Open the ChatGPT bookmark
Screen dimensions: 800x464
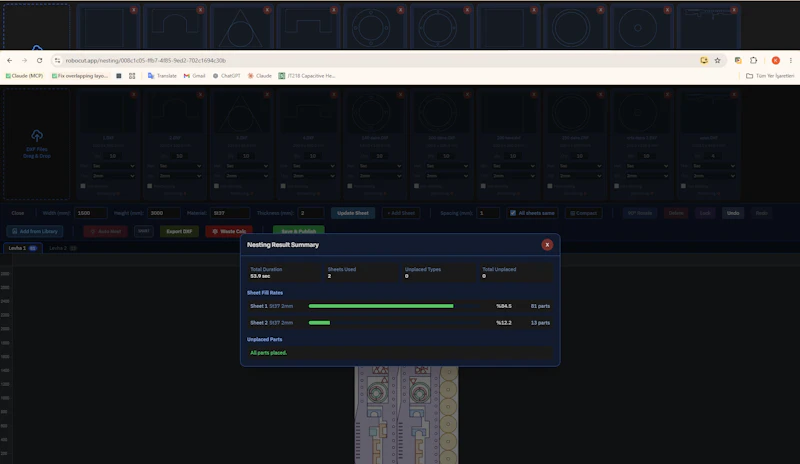(227, 76)
